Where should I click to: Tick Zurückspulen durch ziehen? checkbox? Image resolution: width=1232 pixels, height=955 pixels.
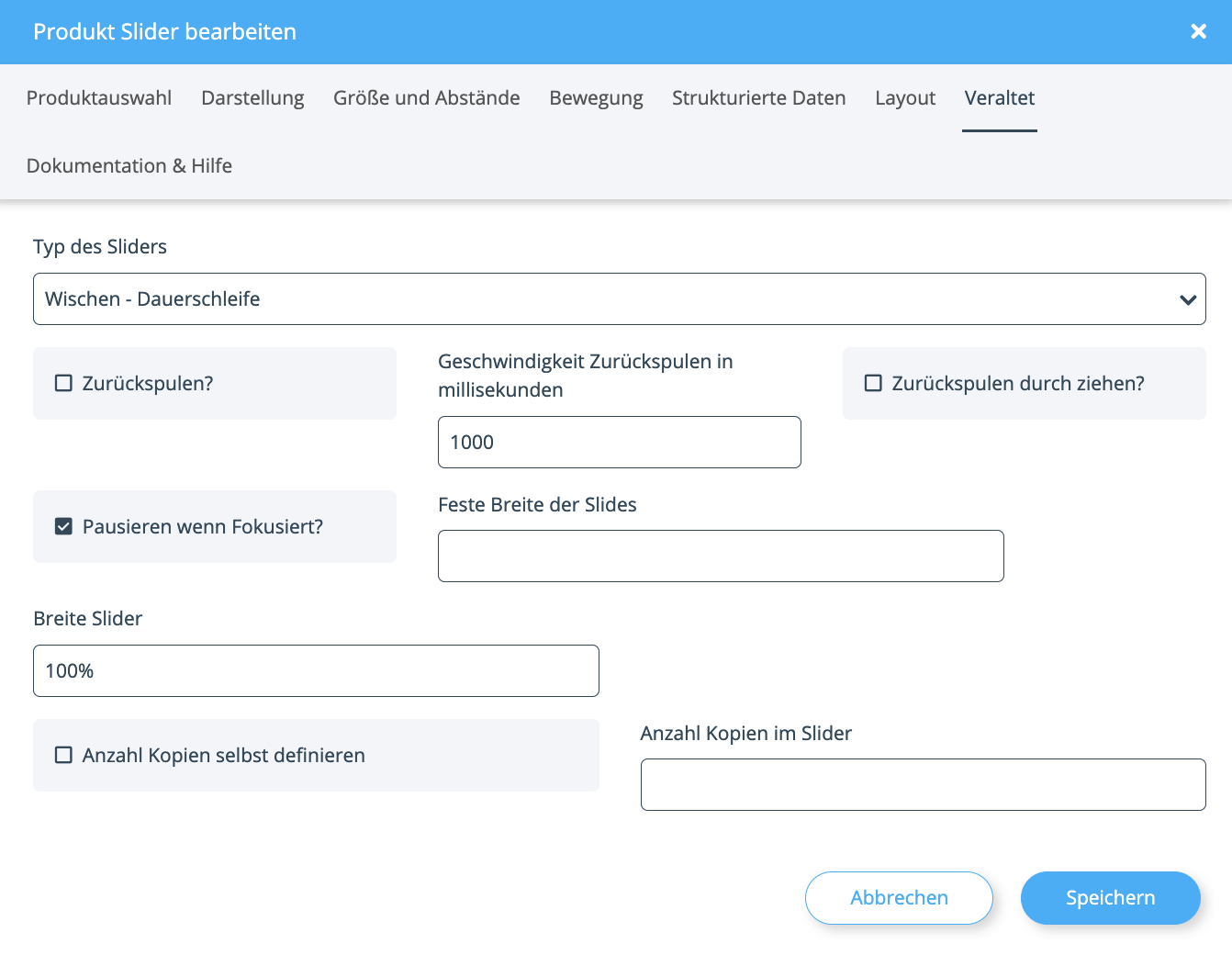click(873, 384)
